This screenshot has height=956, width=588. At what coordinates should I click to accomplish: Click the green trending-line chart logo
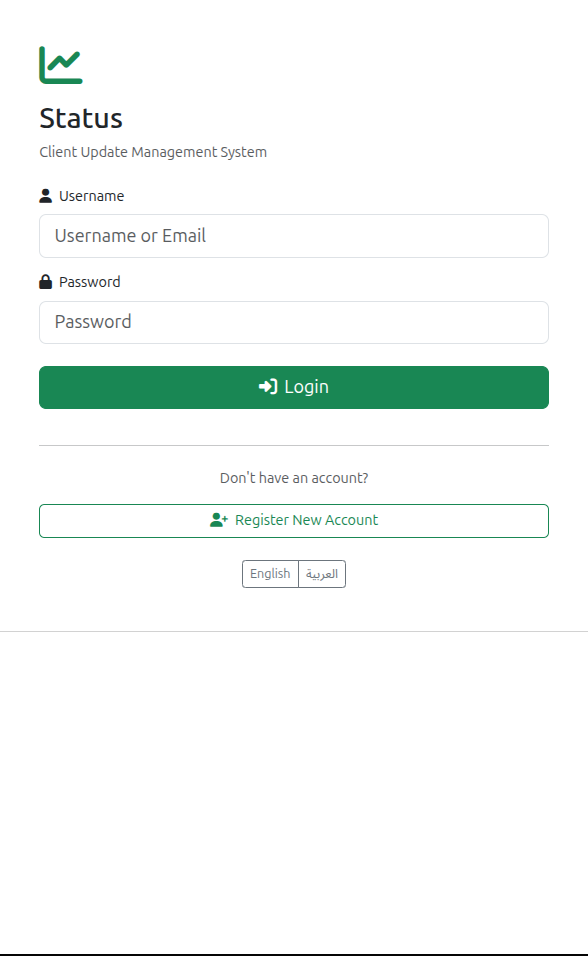coord(60,62)
